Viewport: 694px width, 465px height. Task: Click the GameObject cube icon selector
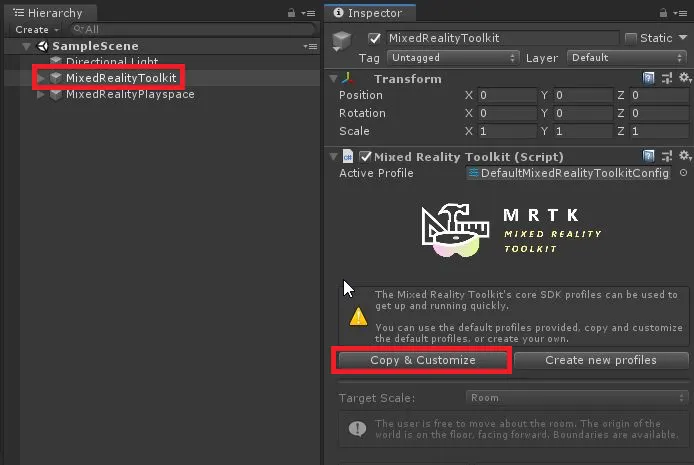(x=341, y=41)
